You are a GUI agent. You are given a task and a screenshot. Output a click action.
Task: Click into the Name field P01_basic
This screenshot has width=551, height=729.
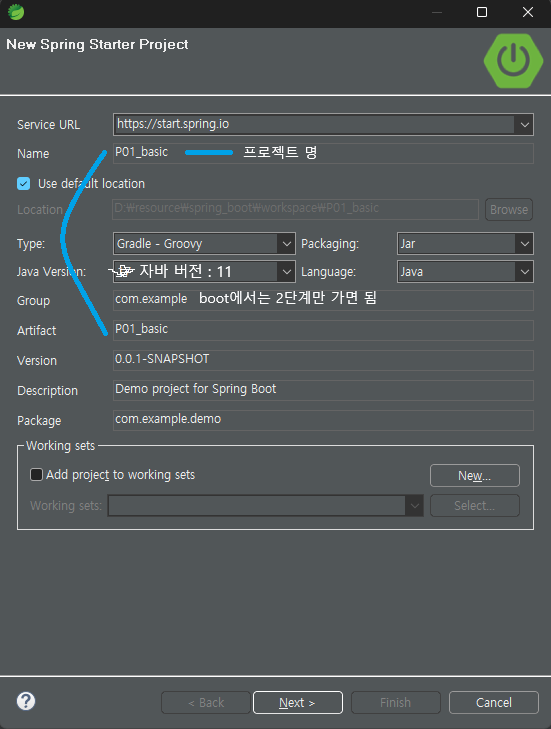click(x=323, y=153)
